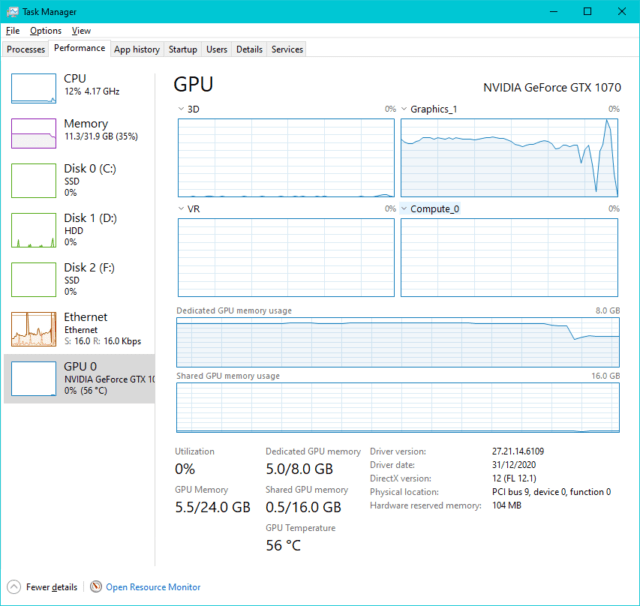Screen dimensions: 640x606
Task: Click the Graphics_1 engine usage graph
Action: click(509, 158)
